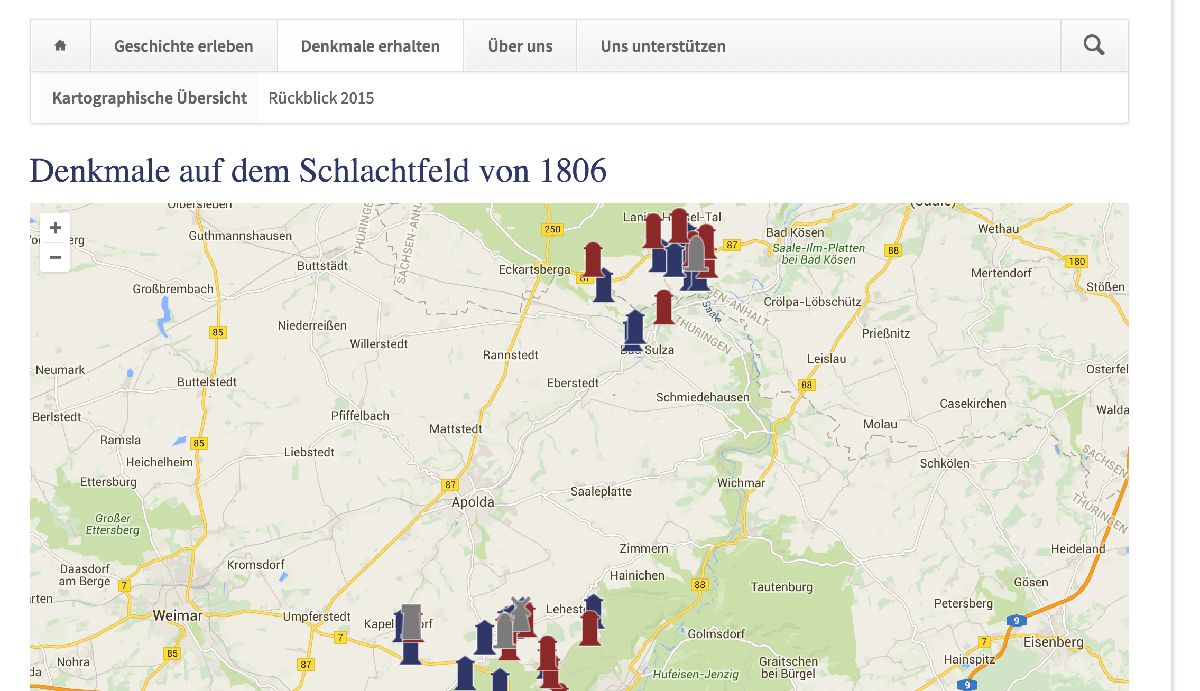Select the blue marker southeast of Eckartsberga
1200x691 pixels.
click(603, 285)
